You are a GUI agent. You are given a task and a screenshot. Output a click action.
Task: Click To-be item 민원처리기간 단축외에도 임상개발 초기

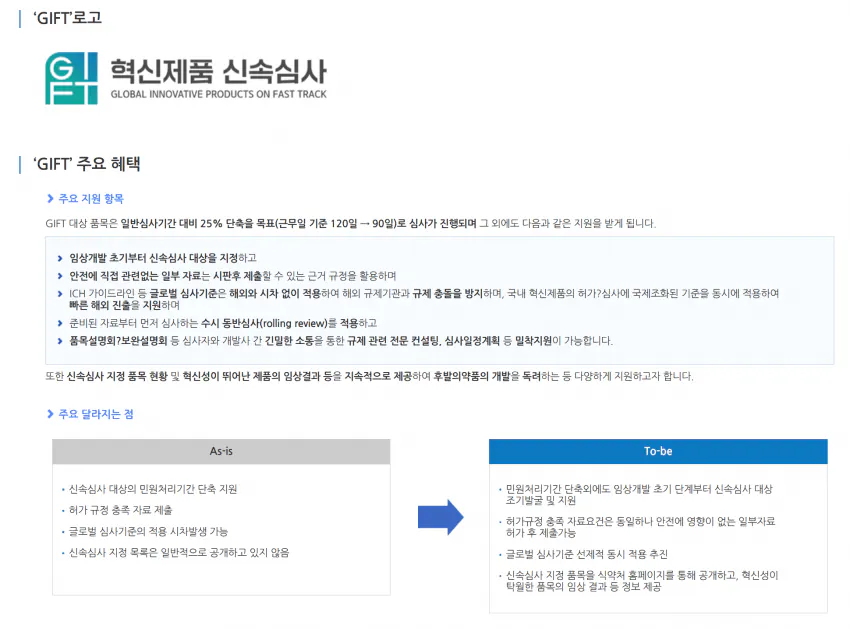tap(639, 495)
